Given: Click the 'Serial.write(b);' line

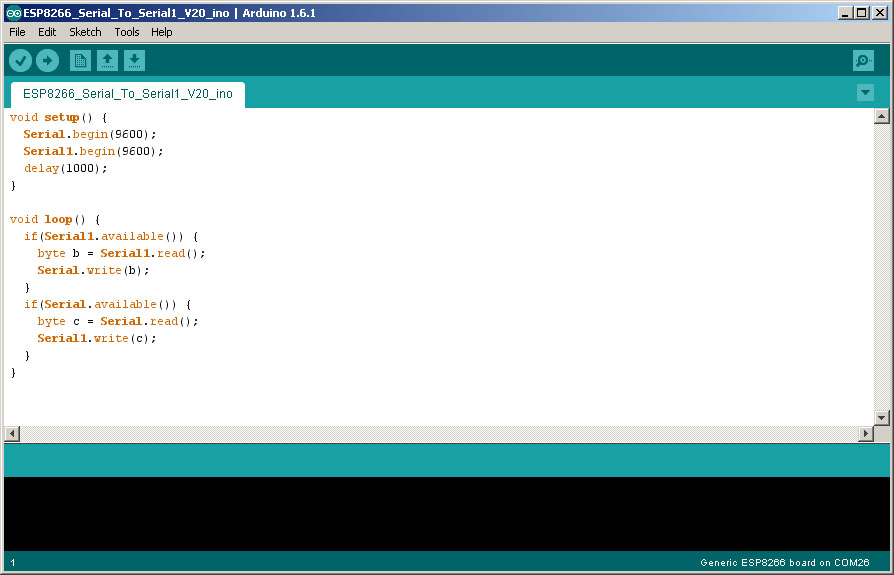Looking at the screenshot, I should [x=94, y=271].
